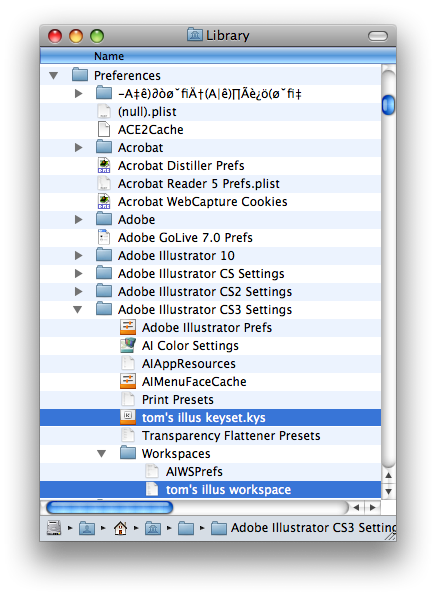Select the AI Color Settings icon
Screen dimensions: 436x596
(128, 345)
